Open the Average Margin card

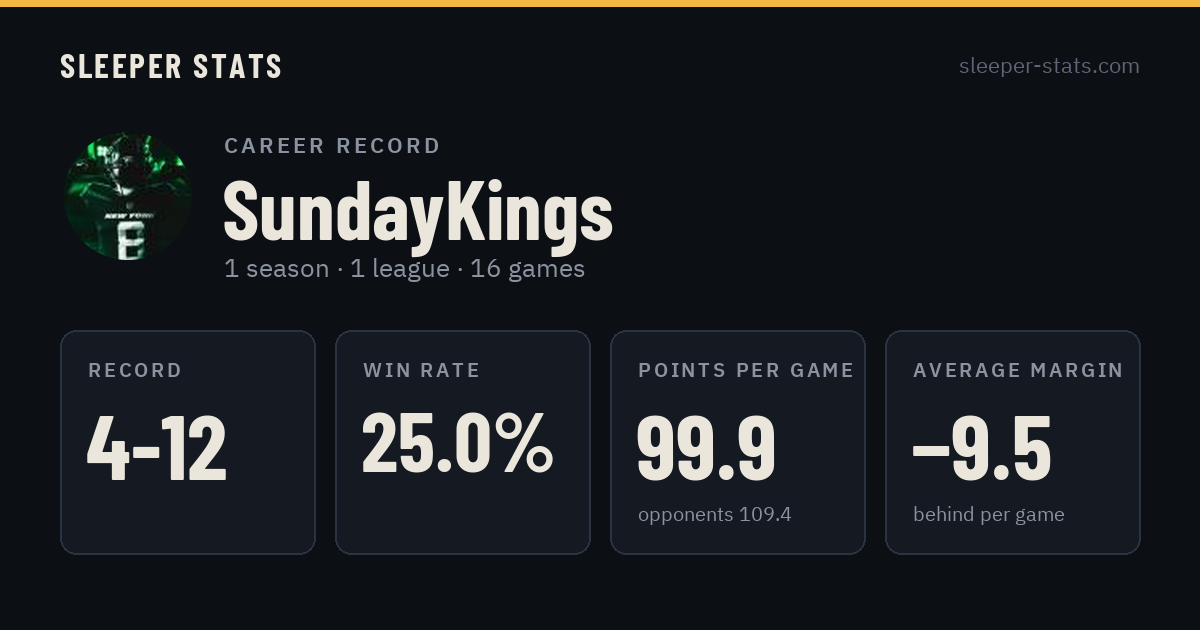pos(1013,442)
